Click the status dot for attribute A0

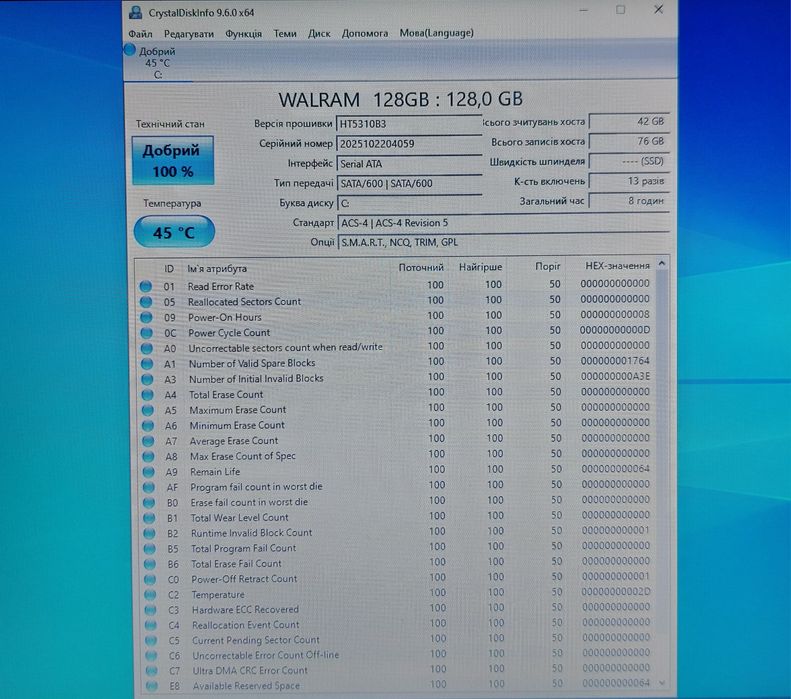(147, 348)
